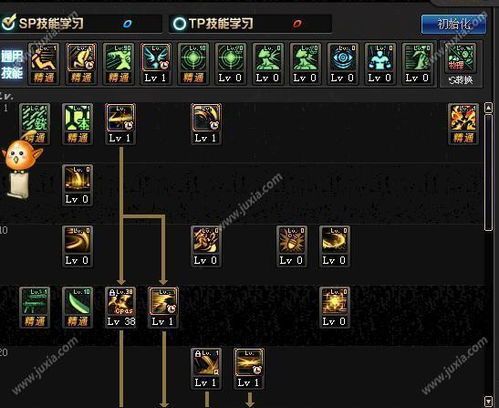Select the SP技能学习 checkmark option
This screenshot has height=408, width=499.
(x=42, y=23)
